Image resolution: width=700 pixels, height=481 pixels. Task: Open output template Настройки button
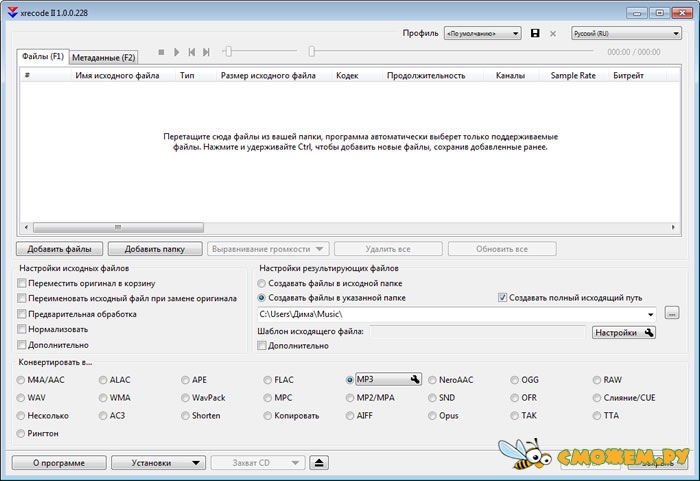click(624, 332)
